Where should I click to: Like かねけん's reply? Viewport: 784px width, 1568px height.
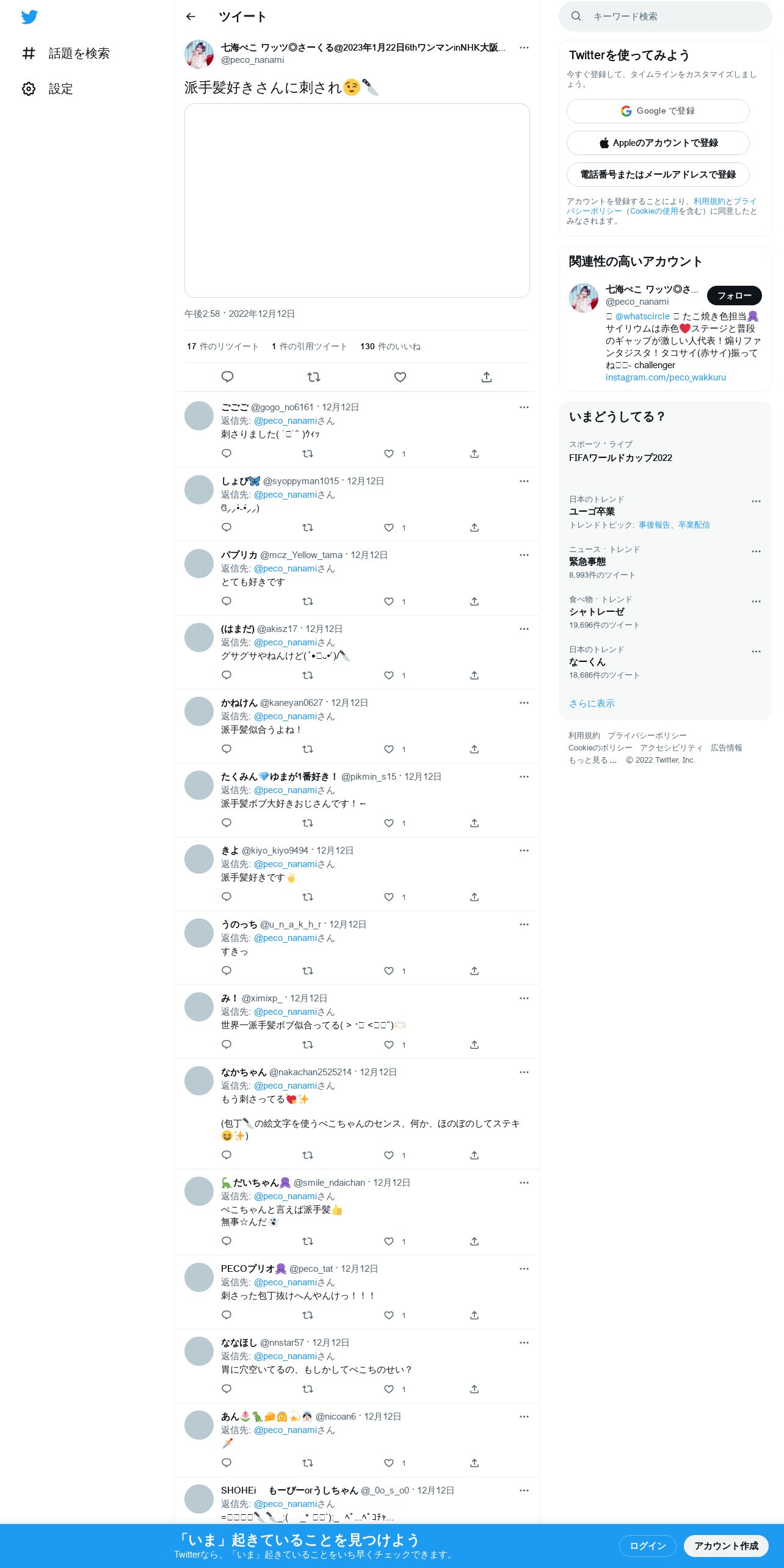tap(389, 749)
